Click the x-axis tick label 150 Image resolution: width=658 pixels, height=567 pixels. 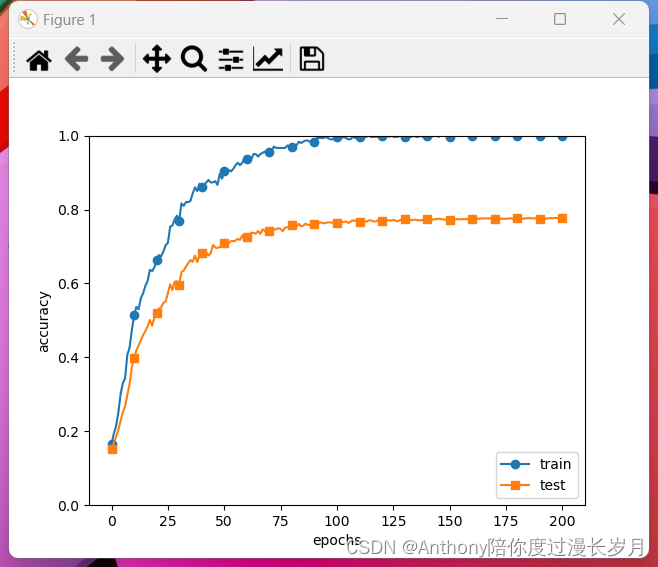coord(449,521)
